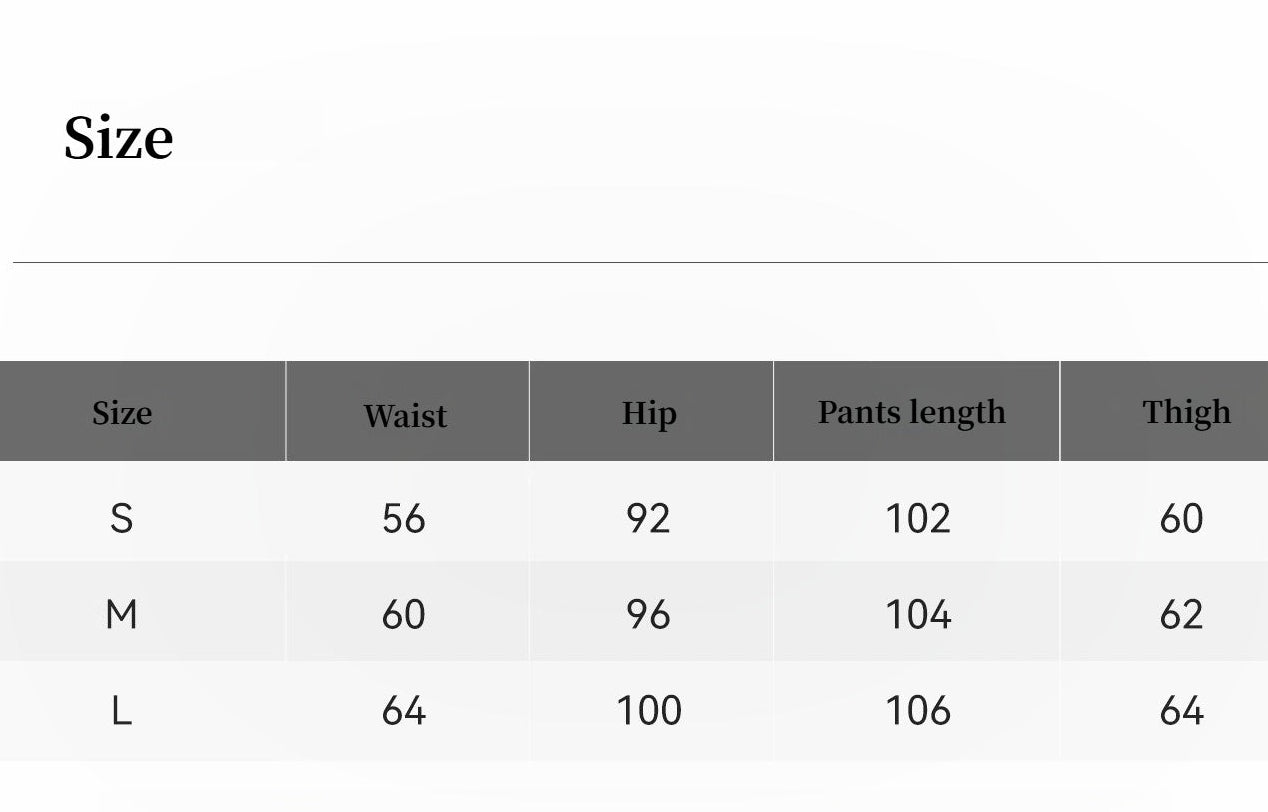The width and height of the screenshot is (1268, 812).
Task: Select thigh value 62 in M row
Action: click(x=1181, y=615)
